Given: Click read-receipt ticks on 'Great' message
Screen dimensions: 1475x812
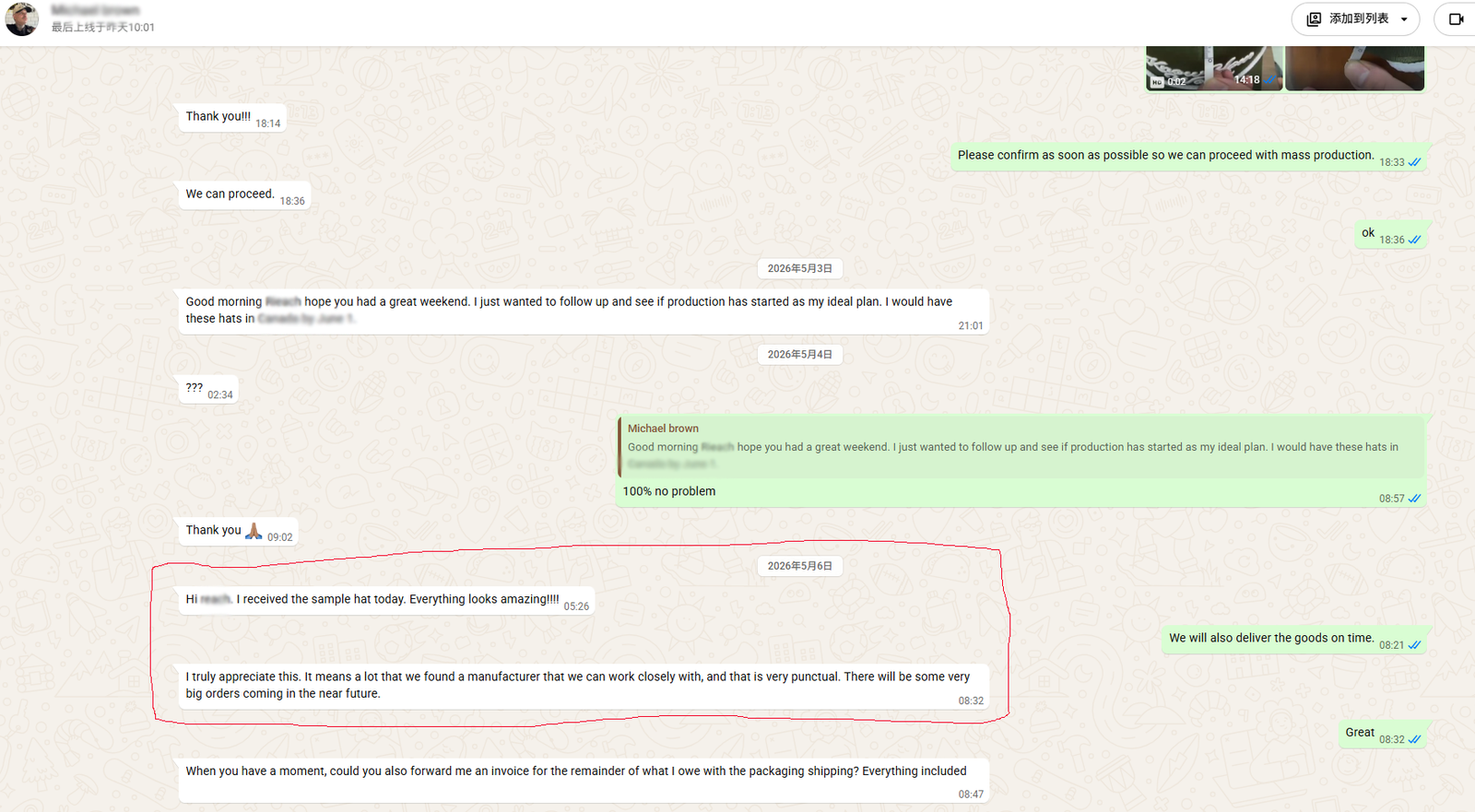Looking at the screenshot, I should tap(1414, 739).
